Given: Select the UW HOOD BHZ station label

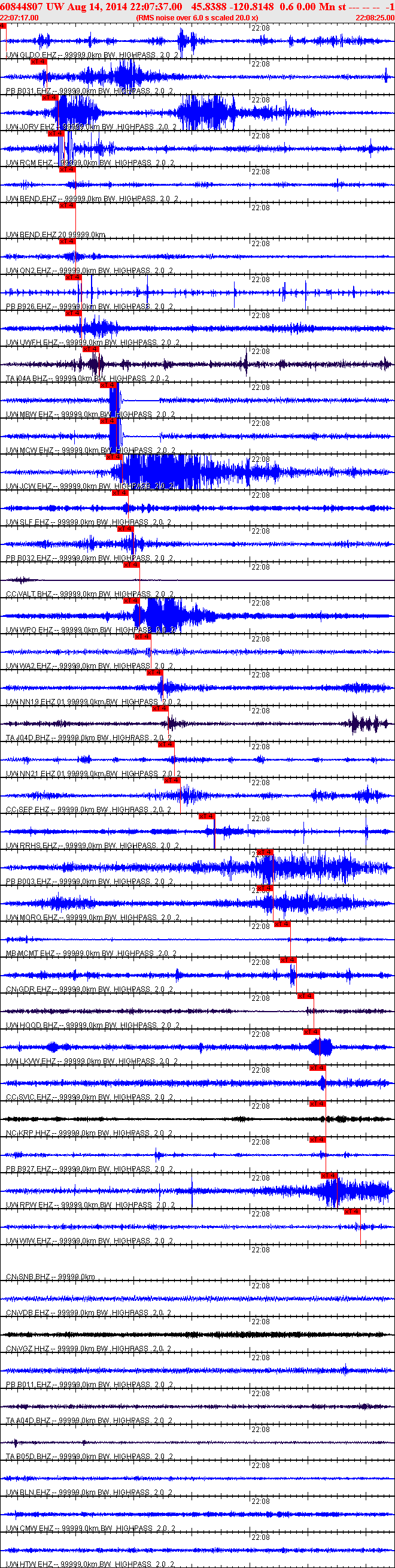Looking at the screenshot, I should point(93,1024).
